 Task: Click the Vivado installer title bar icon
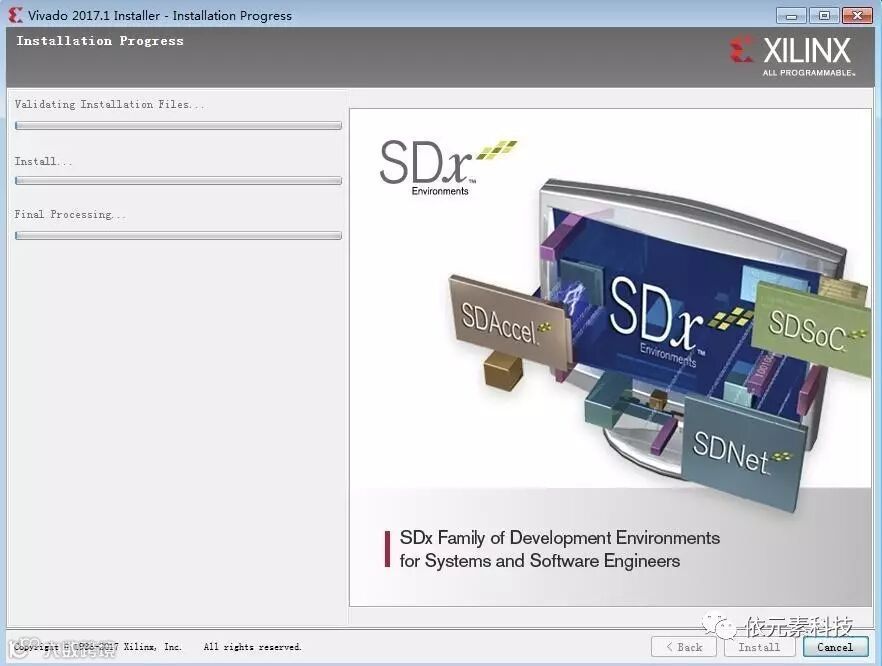tap(16, 15)
